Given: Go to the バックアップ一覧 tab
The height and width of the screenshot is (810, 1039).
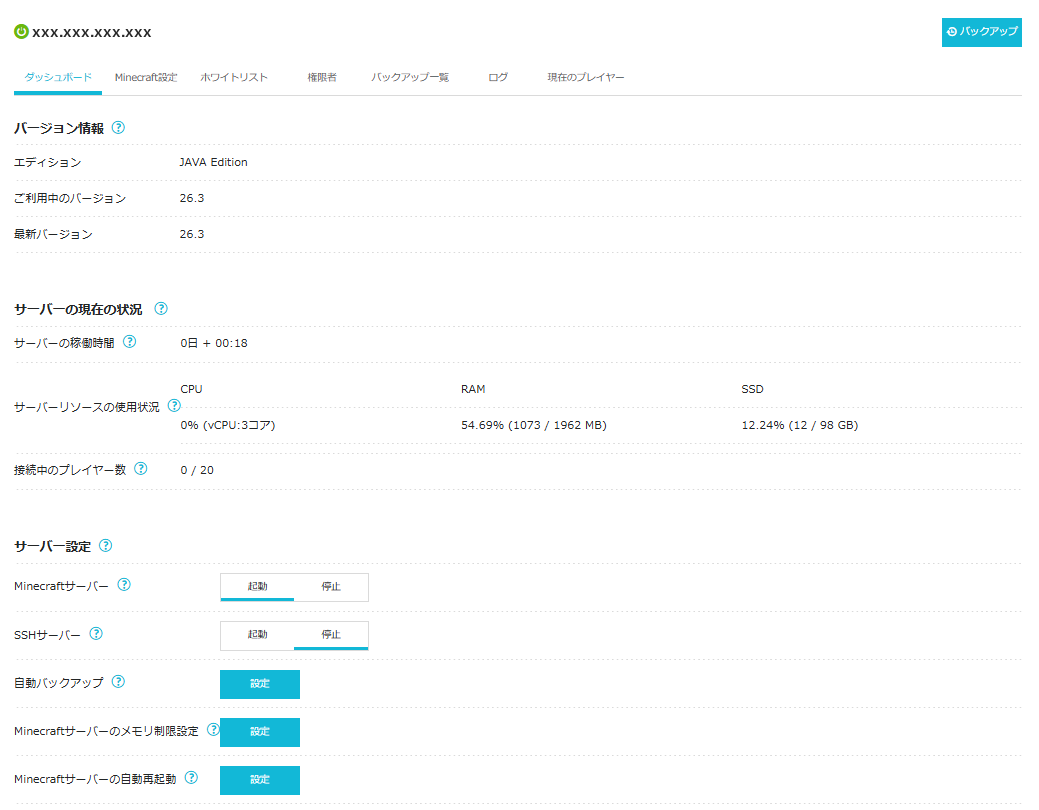Looking at the screenshot, I should 410,78.
